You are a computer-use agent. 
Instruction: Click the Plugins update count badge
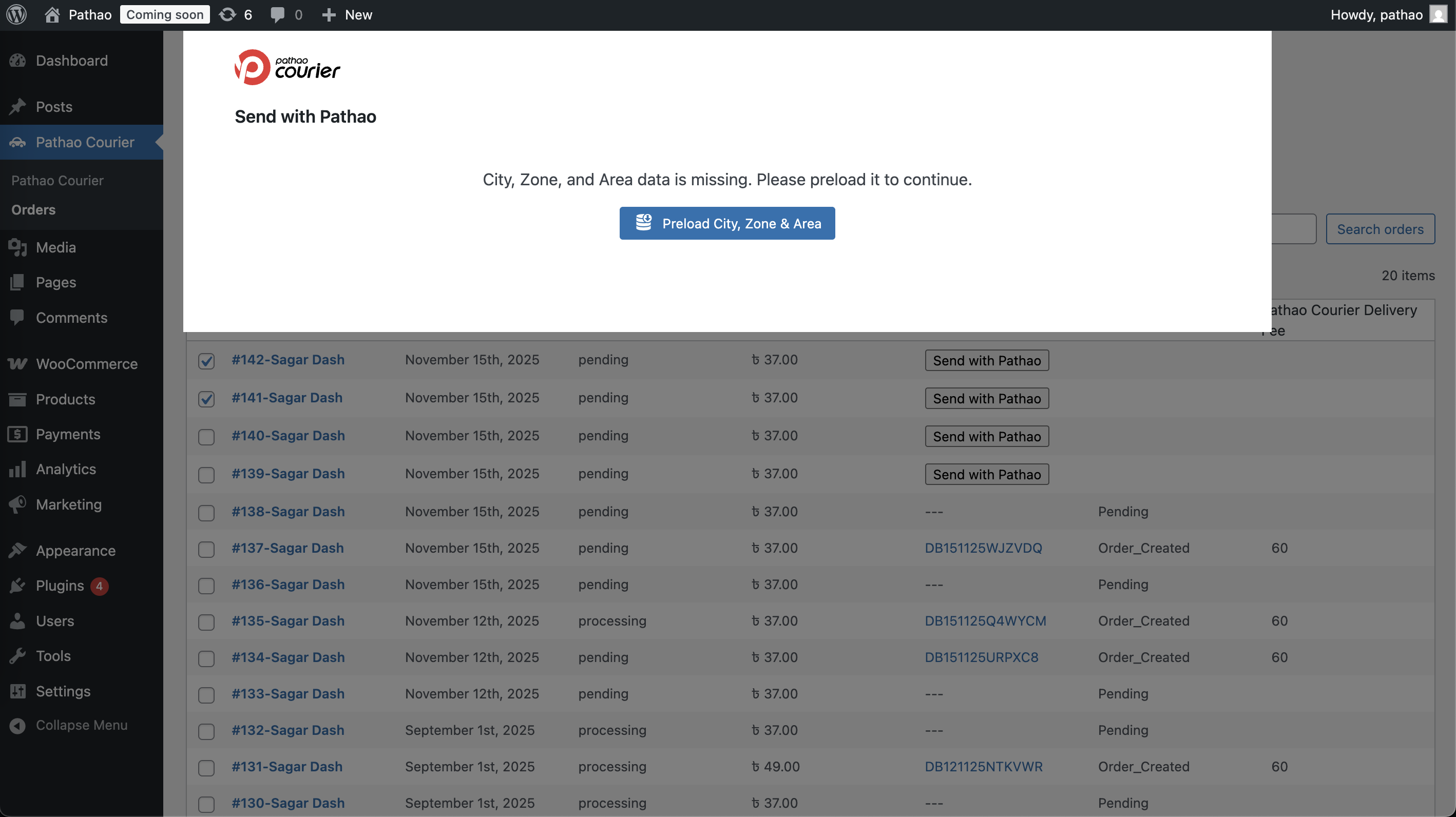(x=99, y=586)
